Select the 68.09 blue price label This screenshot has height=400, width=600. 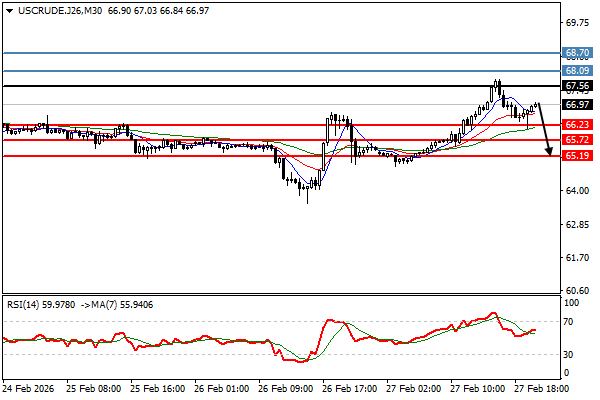(576, 71)
